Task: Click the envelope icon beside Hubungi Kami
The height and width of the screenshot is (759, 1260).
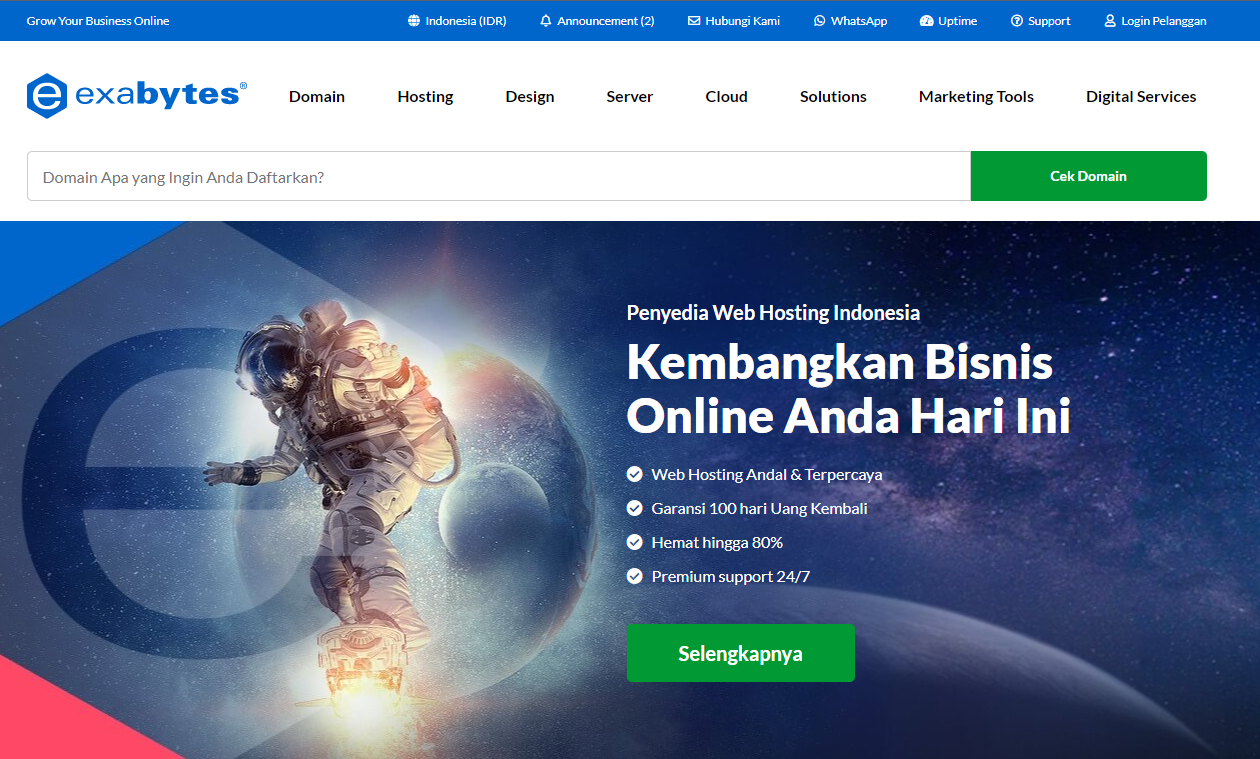Action: [x=694, y=21]
